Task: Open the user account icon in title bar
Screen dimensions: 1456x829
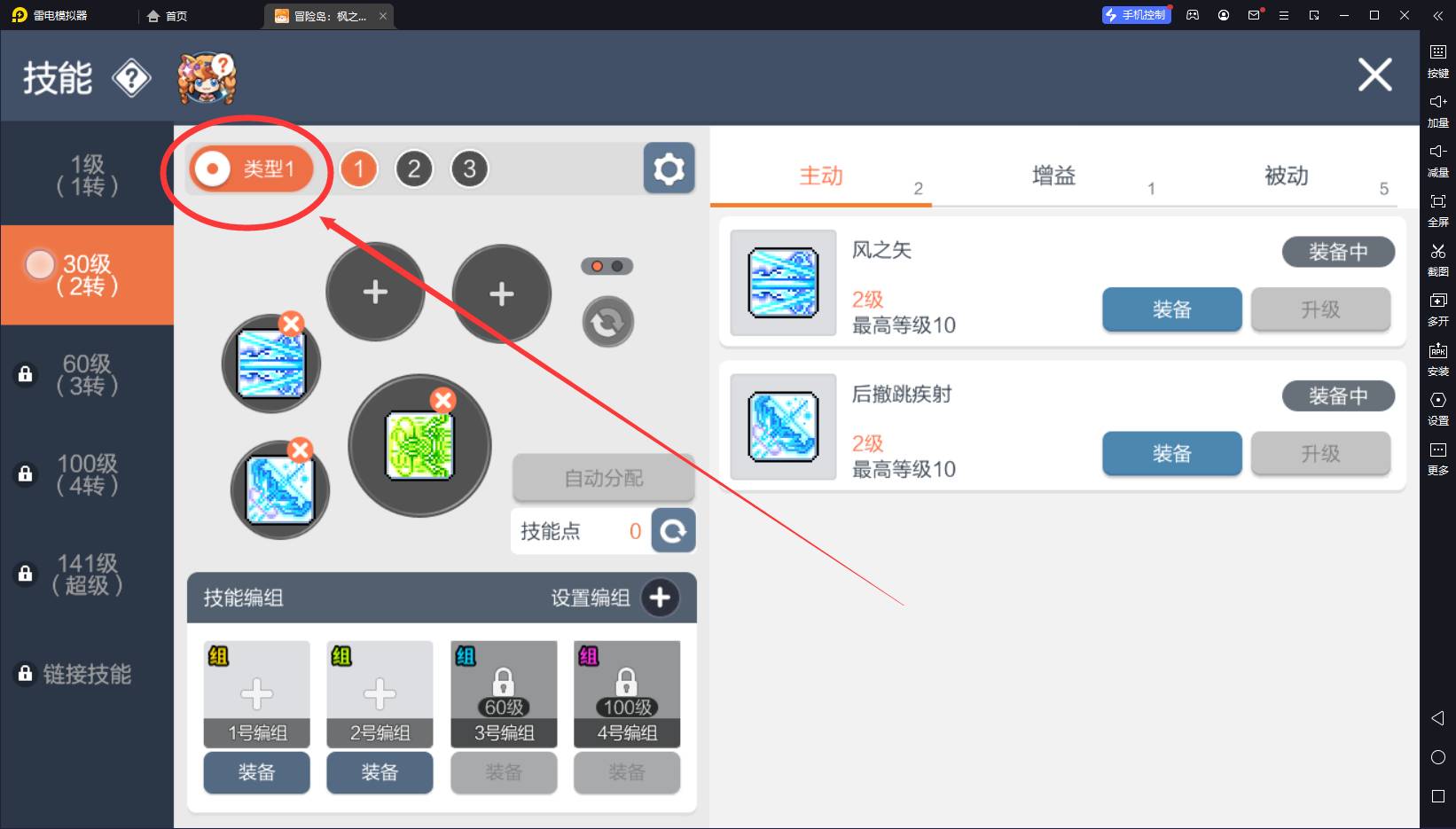Action: tap(1224, 15)
